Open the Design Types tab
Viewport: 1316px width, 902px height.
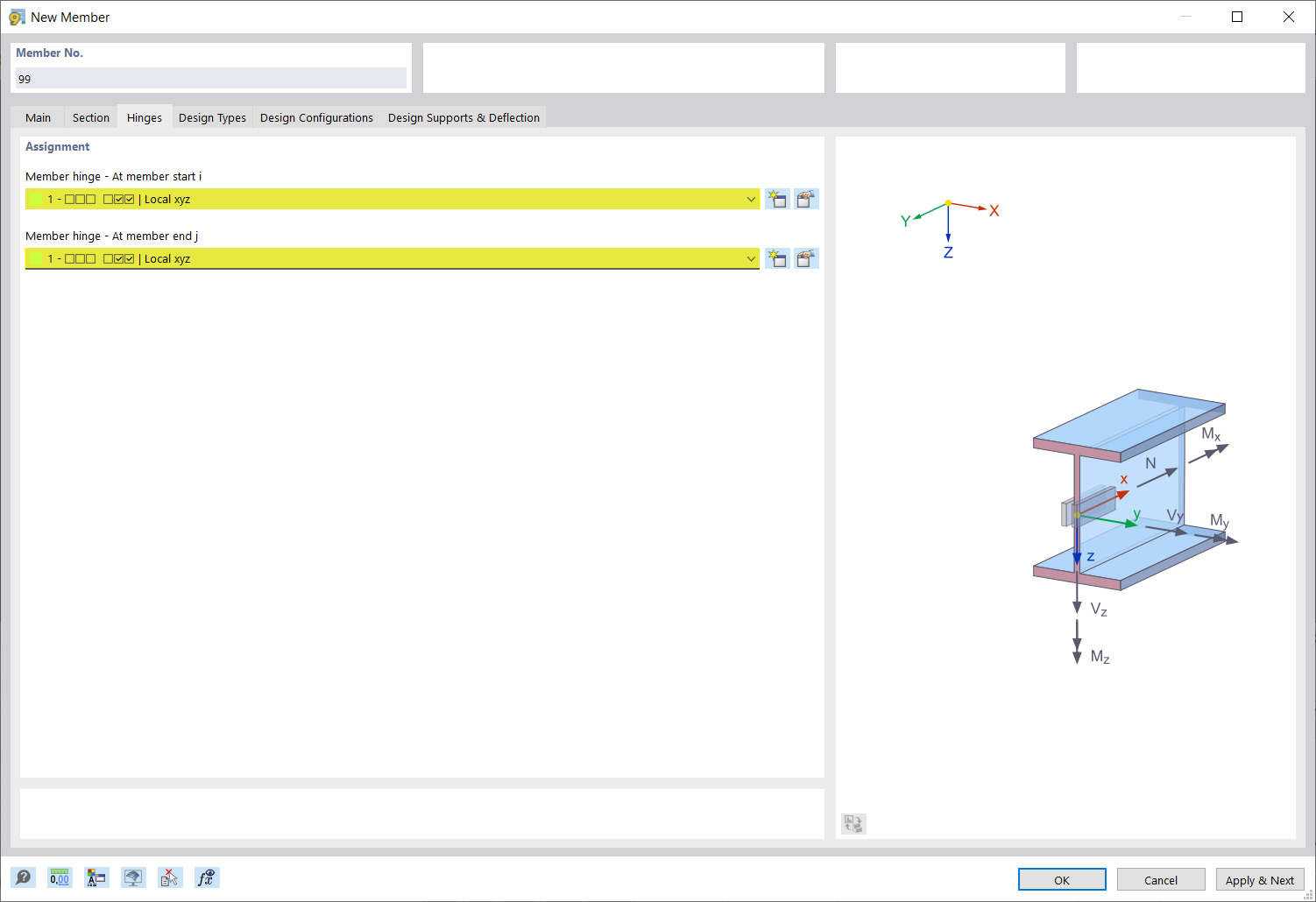tap(212, 117)
